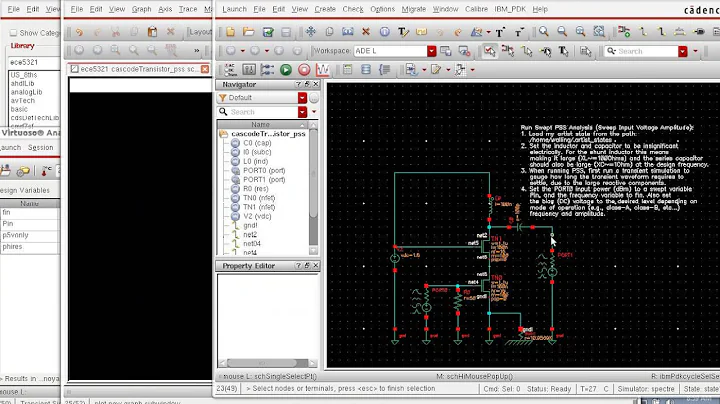The image size is (720, 404).
Task: Click the Check and Save icon
Action: click(x=268, y=32)
